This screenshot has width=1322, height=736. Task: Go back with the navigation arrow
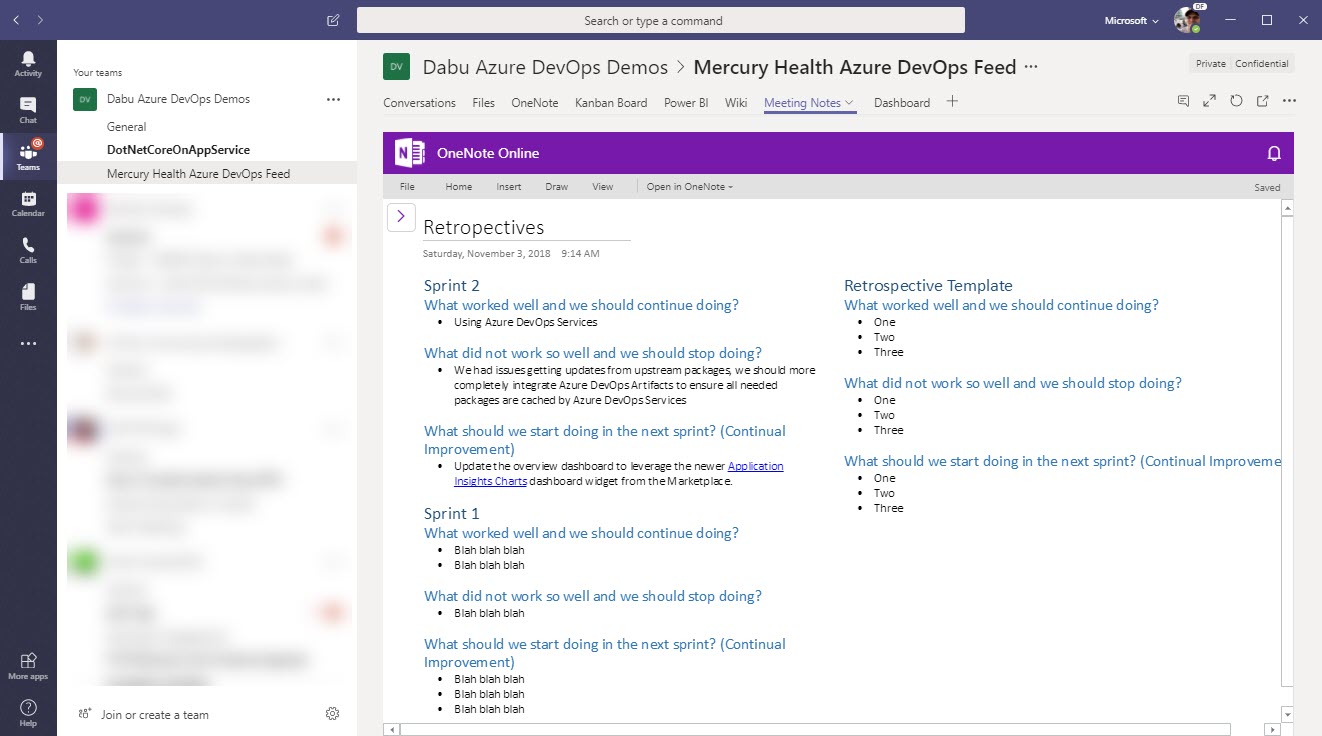pyautogui.click(x=15, y=19)
